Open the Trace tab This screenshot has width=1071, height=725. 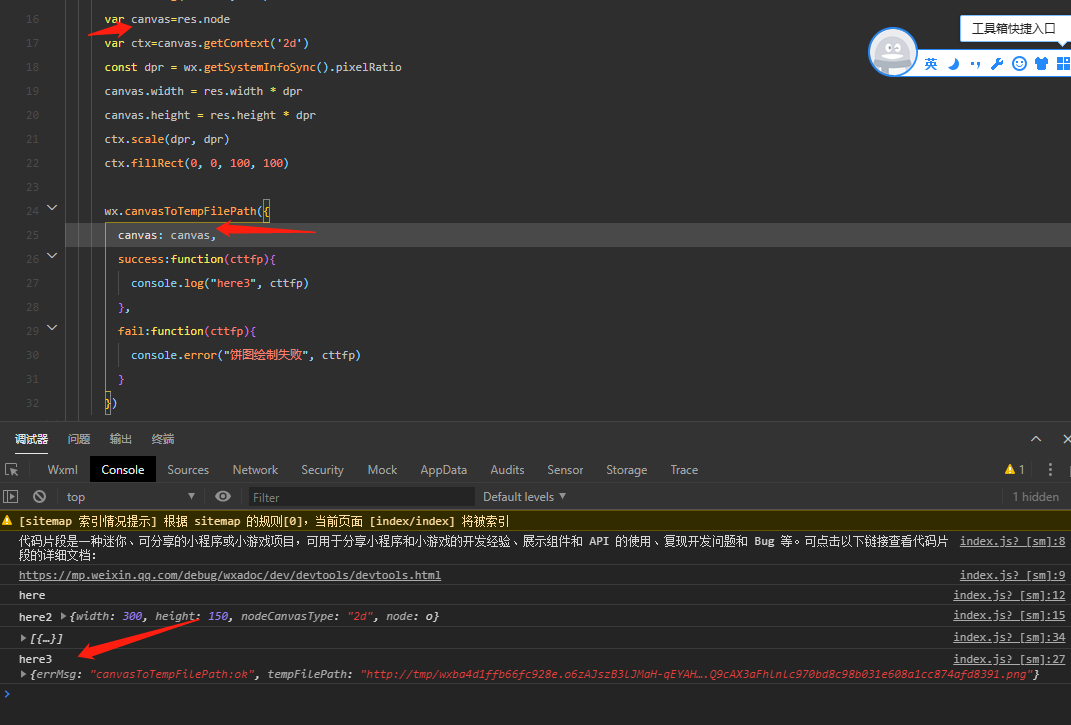pyautogui.click(x=684, y=469)
